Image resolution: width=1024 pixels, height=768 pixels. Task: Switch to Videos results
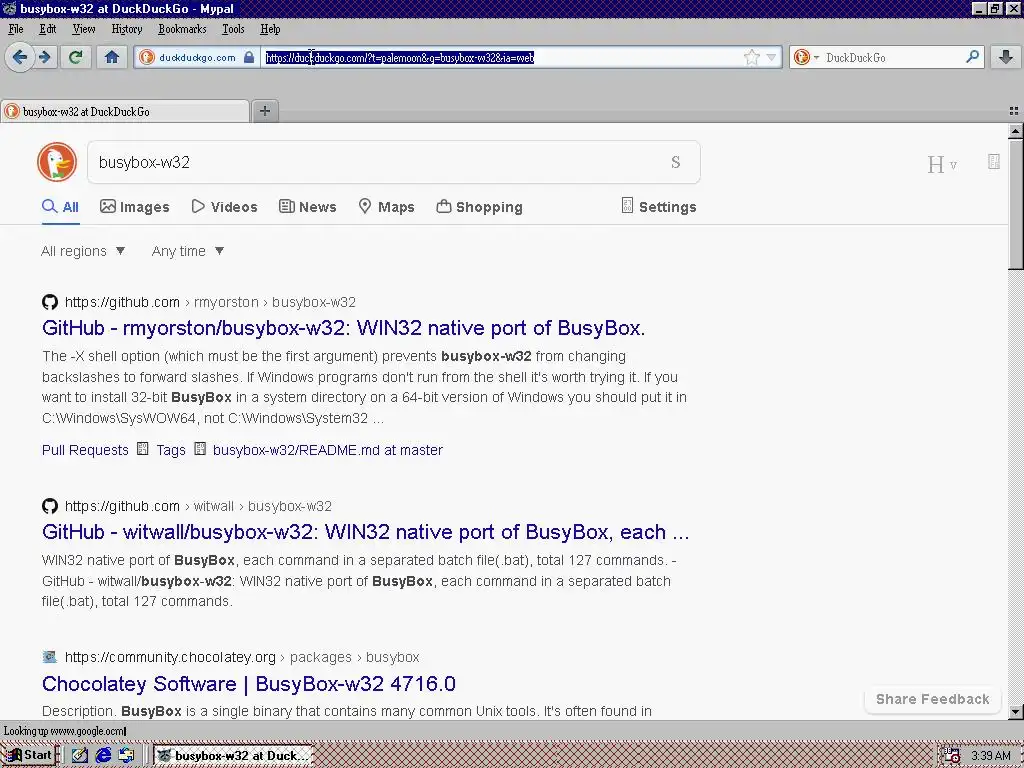point(225,207)
